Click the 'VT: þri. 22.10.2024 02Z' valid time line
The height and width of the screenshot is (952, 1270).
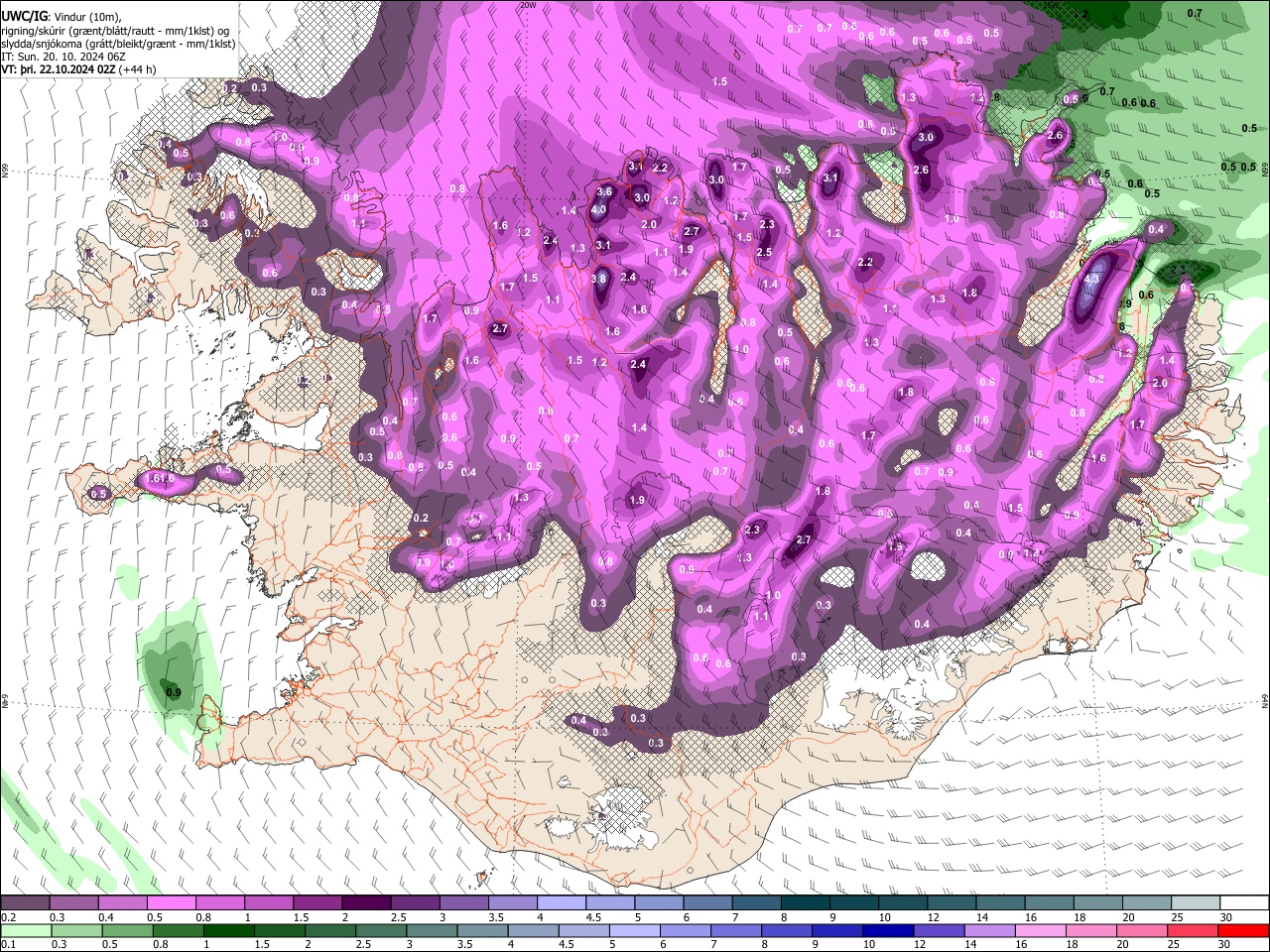pyautogui.click(x=78, y=69)
